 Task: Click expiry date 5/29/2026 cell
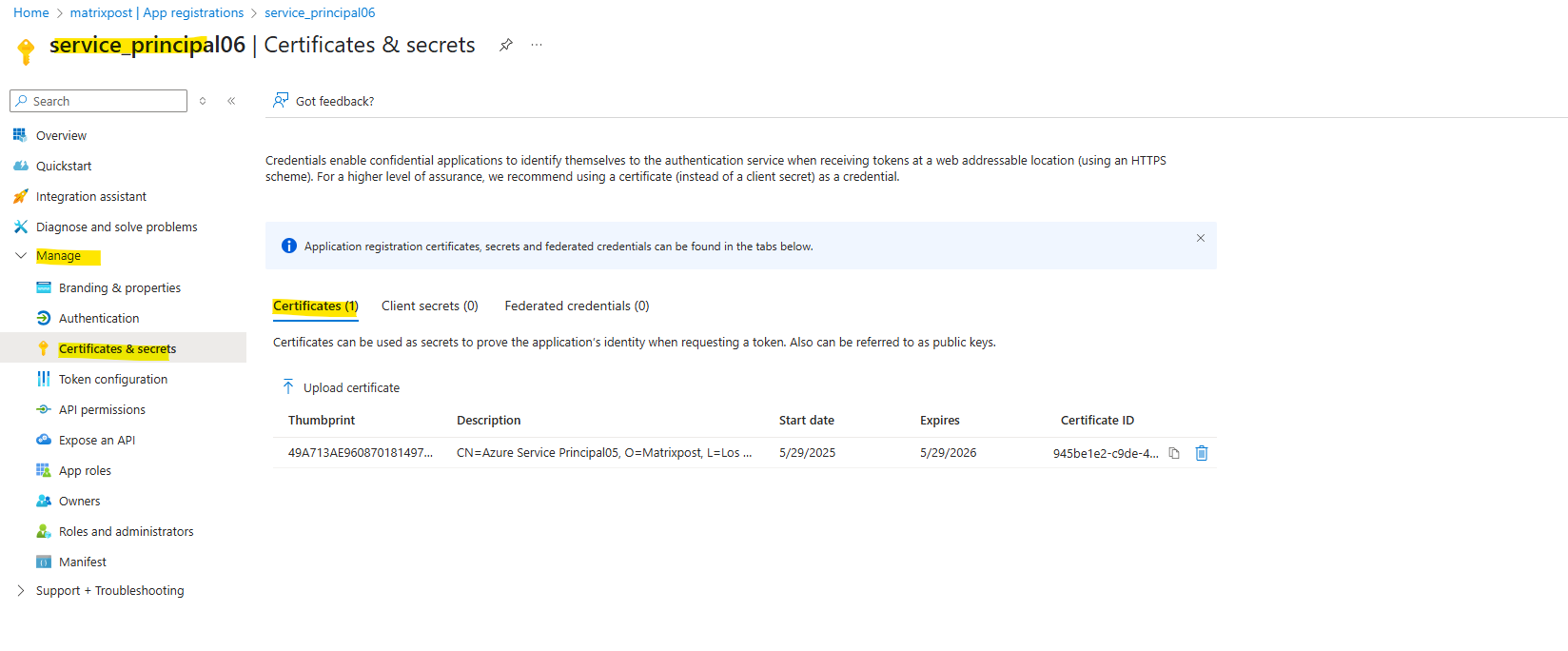949,452
